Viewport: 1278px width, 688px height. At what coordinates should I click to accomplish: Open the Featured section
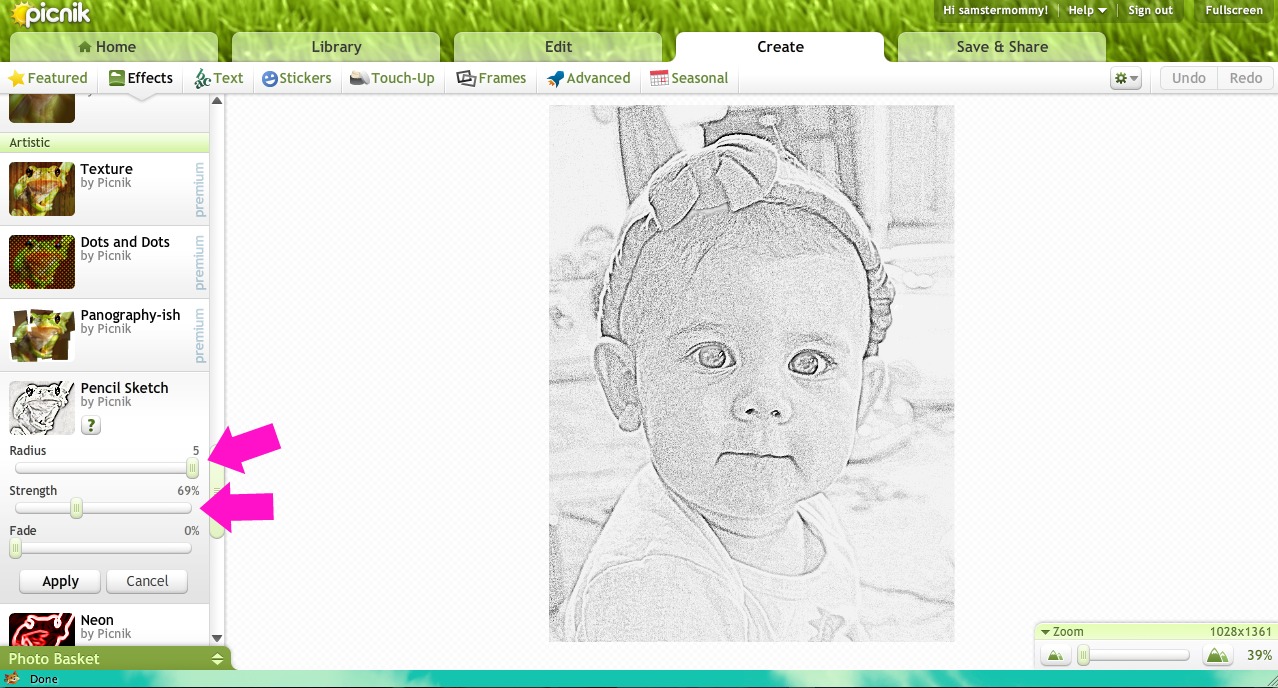click(48, 78)
